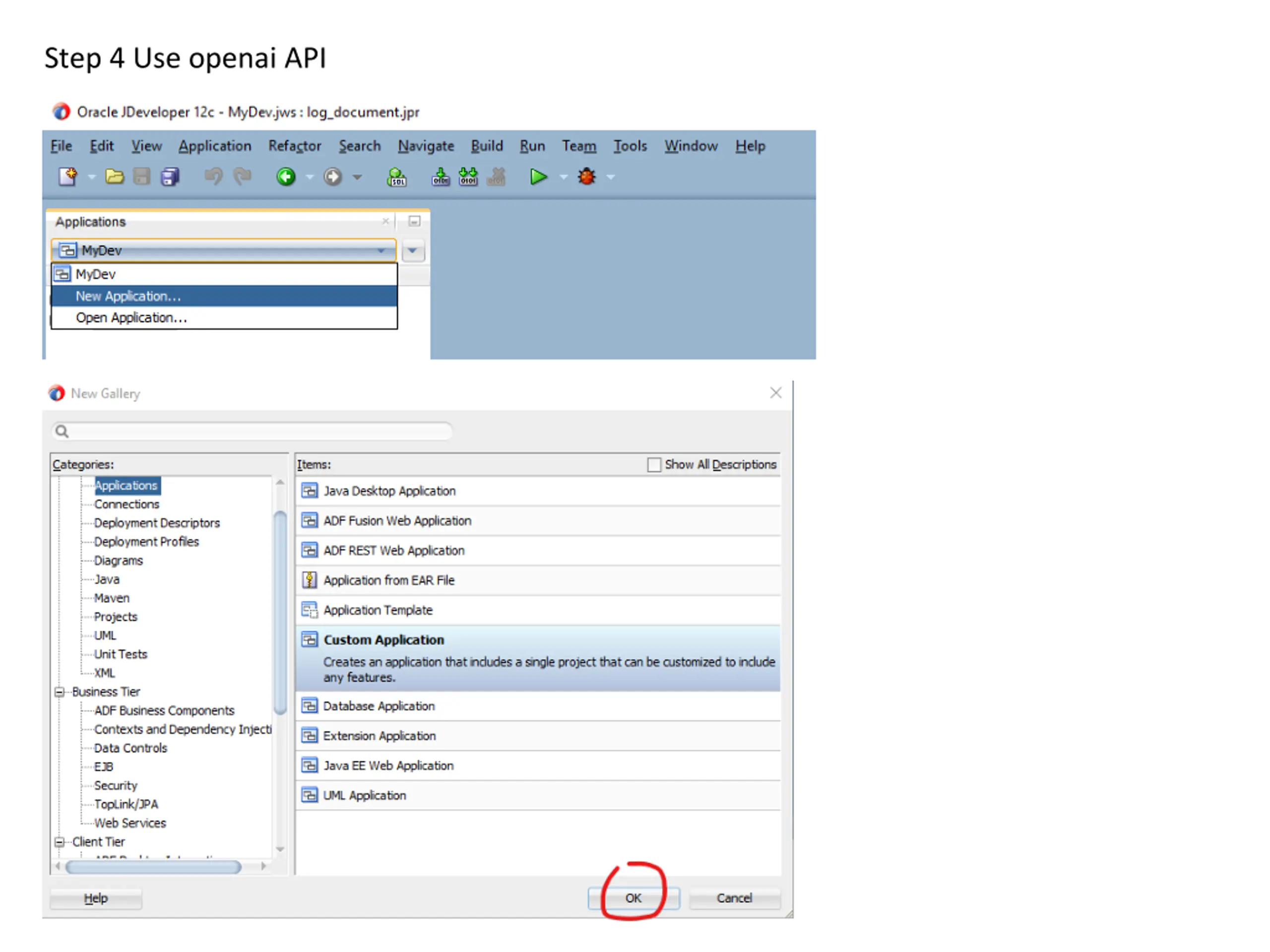Collapse the Business Tier tree node

point(59,692)
